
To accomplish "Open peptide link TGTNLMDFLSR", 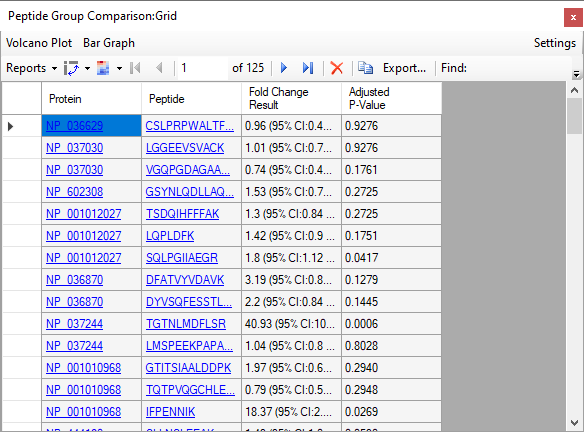I will coord(186,324).
